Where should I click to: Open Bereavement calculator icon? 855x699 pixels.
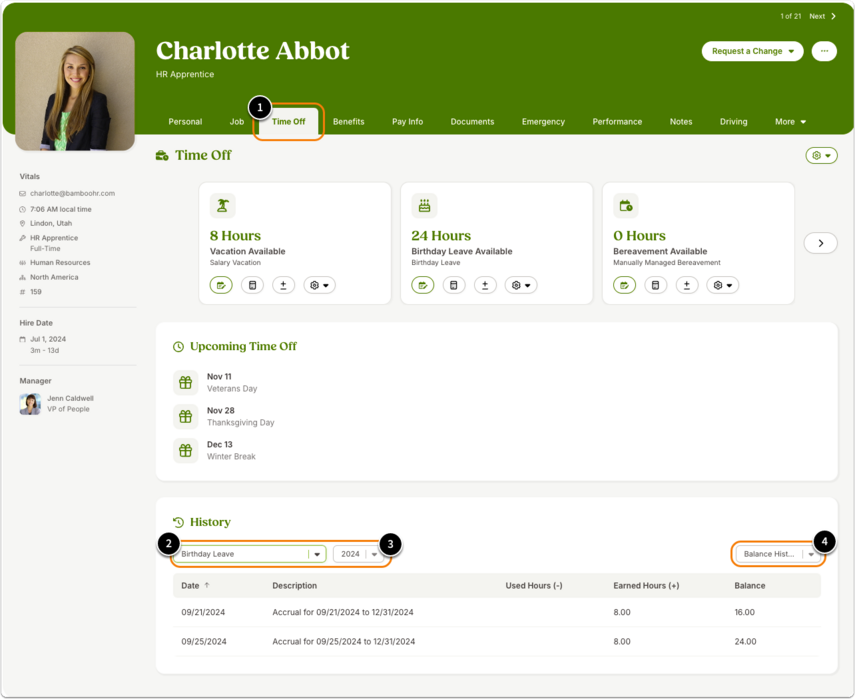[655, 285]
